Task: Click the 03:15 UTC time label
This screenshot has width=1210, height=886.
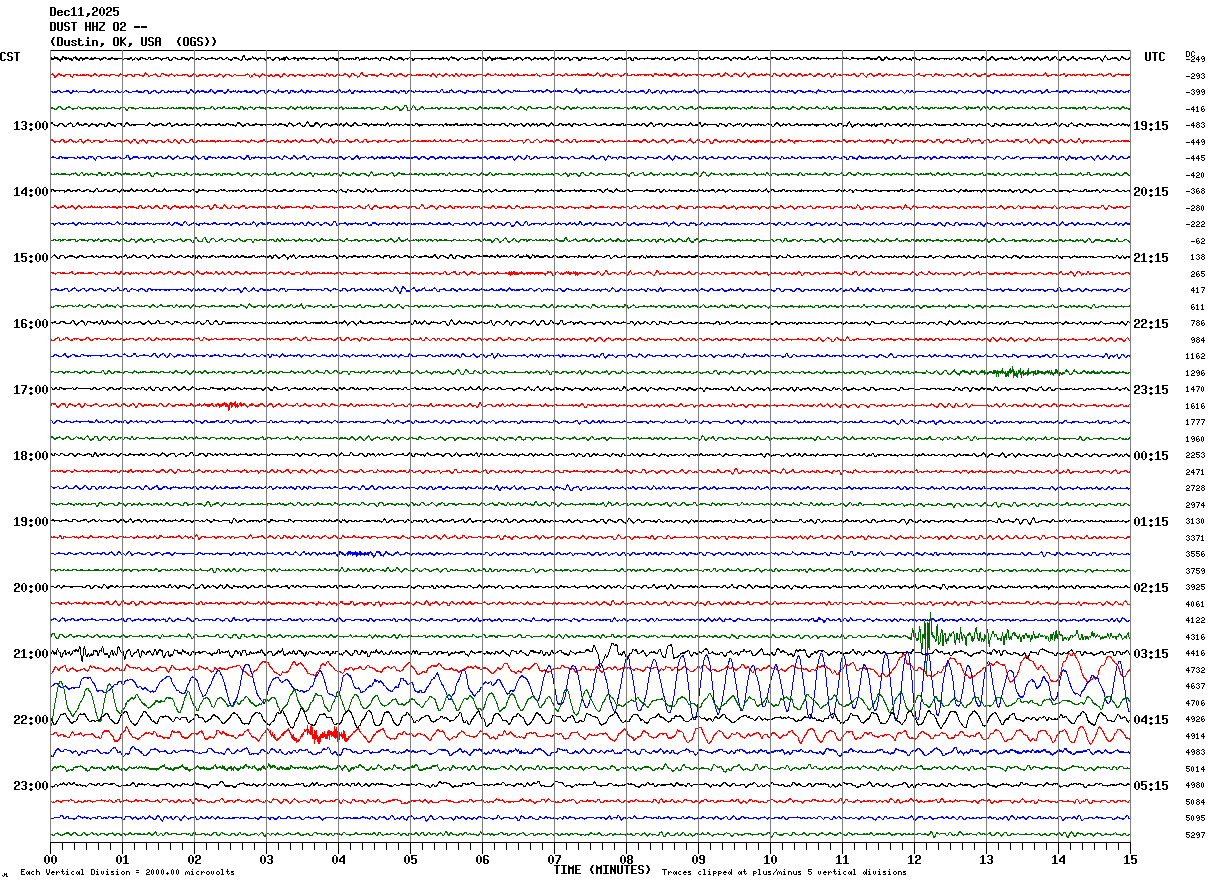Action: point(1150,654)
